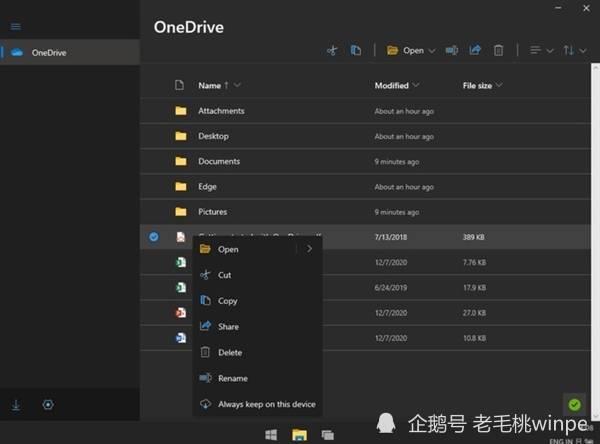
Task: Click the Desktop folder icon
Action: (181, 136)
